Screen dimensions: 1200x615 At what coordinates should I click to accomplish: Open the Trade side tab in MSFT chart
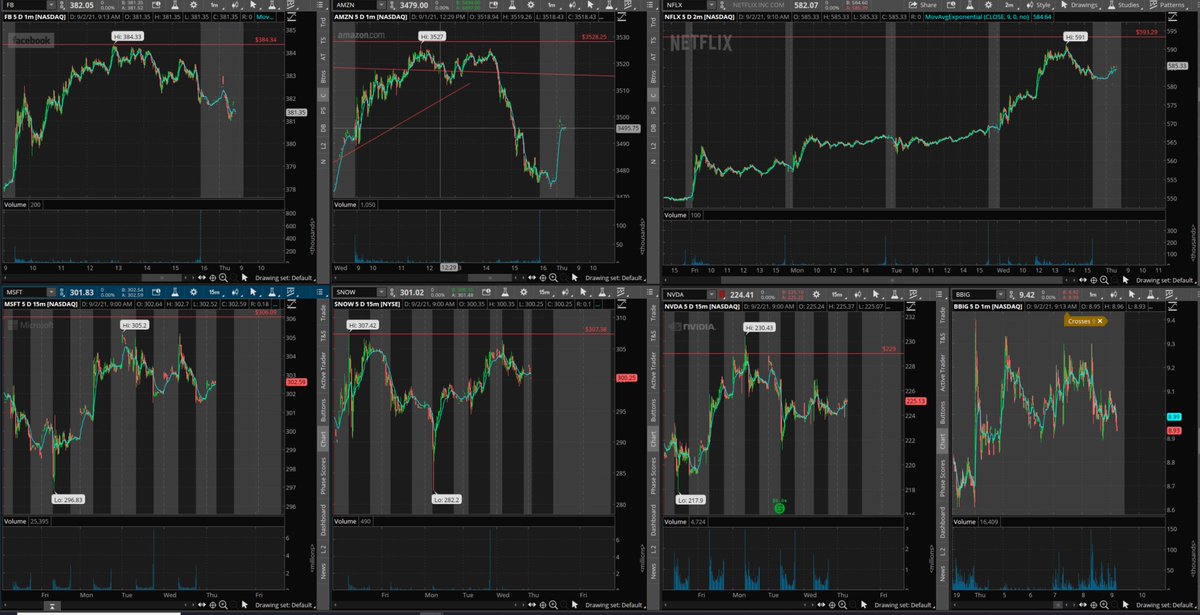323,312
